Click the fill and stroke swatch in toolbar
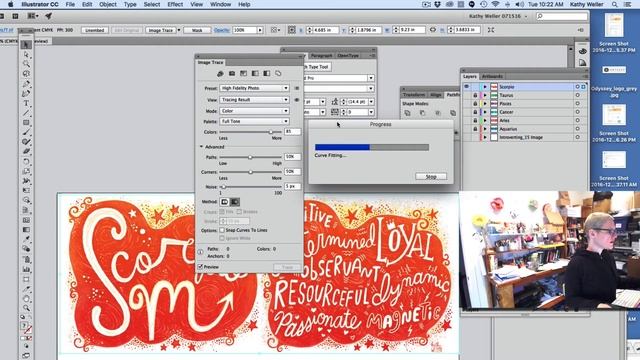Viewport: 640px width, 360px height. point(26,328)
